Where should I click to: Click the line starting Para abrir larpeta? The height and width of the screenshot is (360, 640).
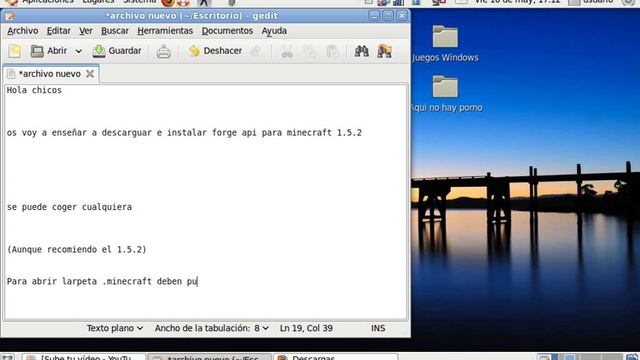tap(102, 281)
